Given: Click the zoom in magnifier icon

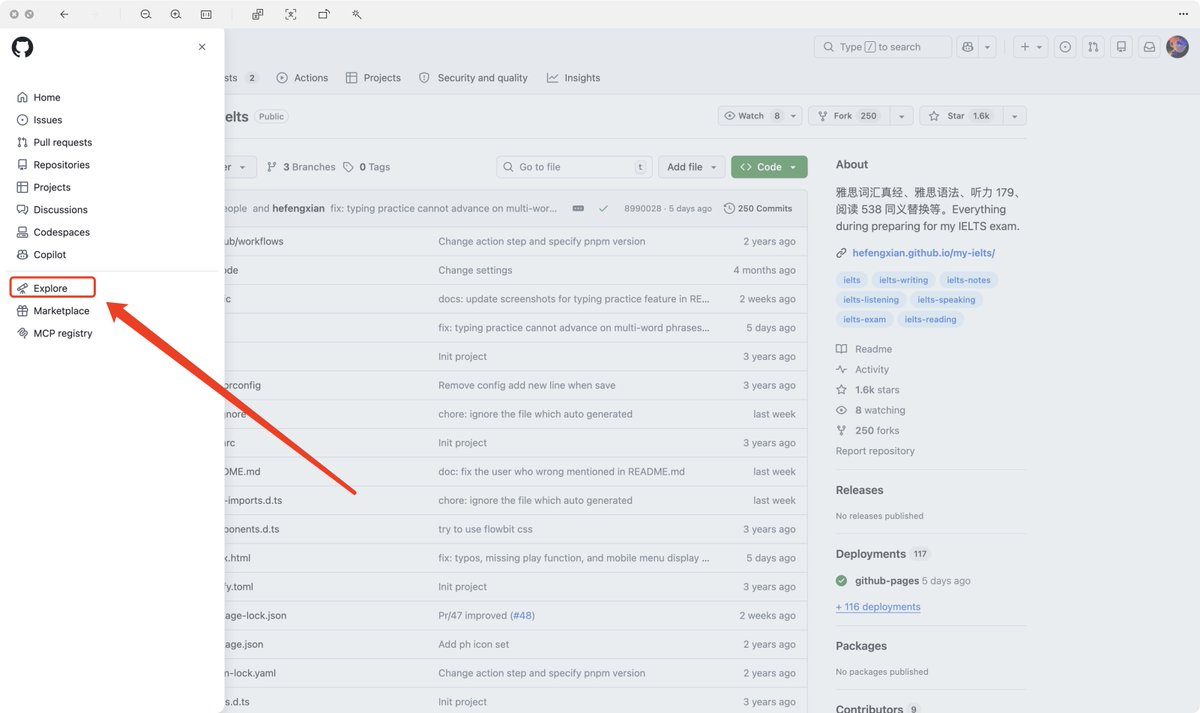Looking at the screenshot, I should pyautogui.click(x=176, y=14).
